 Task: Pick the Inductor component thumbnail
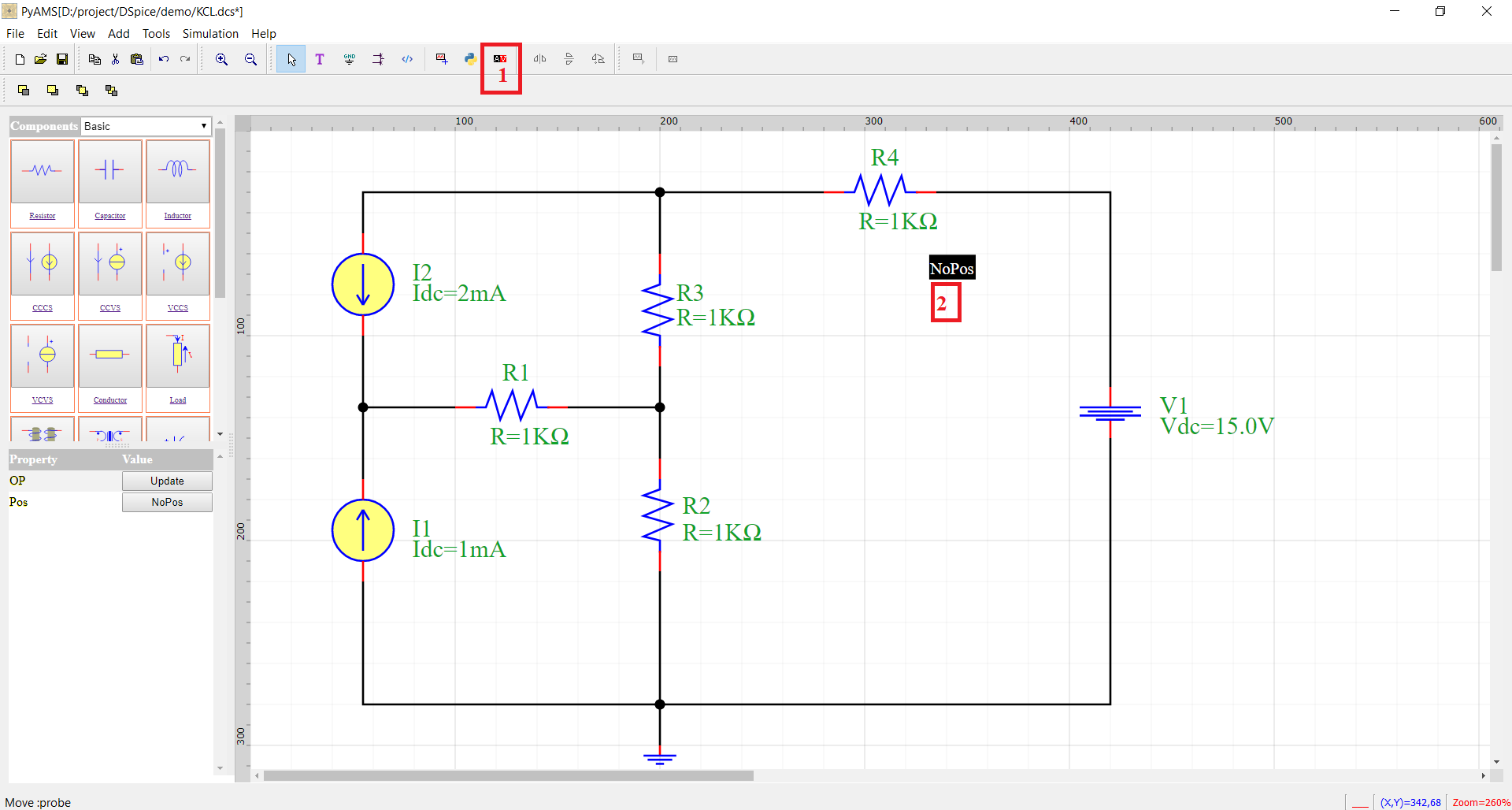click(x=178, y=171)
